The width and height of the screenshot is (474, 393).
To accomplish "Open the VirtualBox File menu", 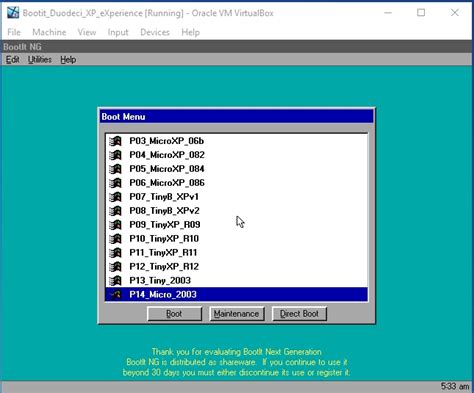I will pos(14,32).
